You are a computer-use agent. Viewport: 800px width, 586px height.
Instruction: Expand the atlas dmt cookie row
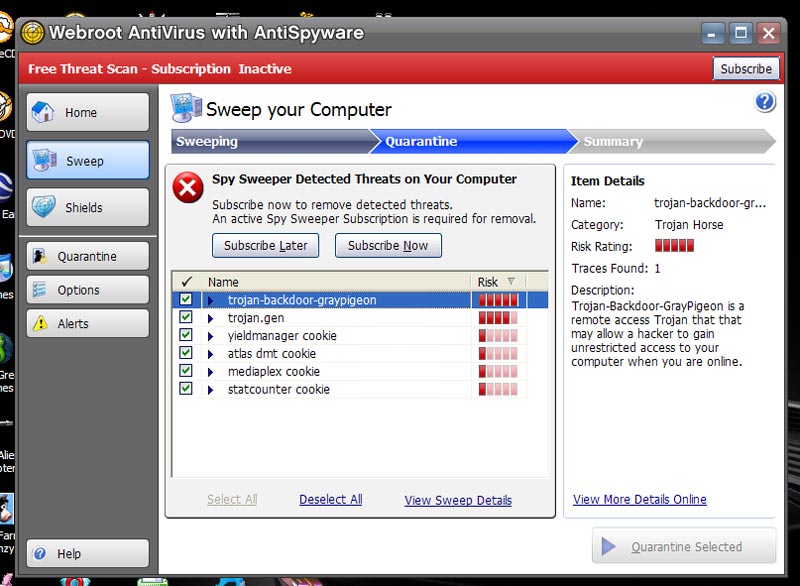point(210,354)
